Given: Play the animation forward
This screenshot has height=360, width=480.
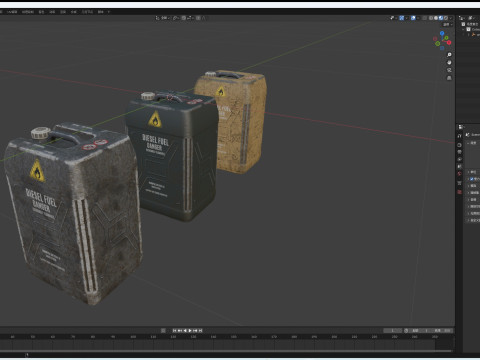Looking at the screenshot, I should point(190,330).
